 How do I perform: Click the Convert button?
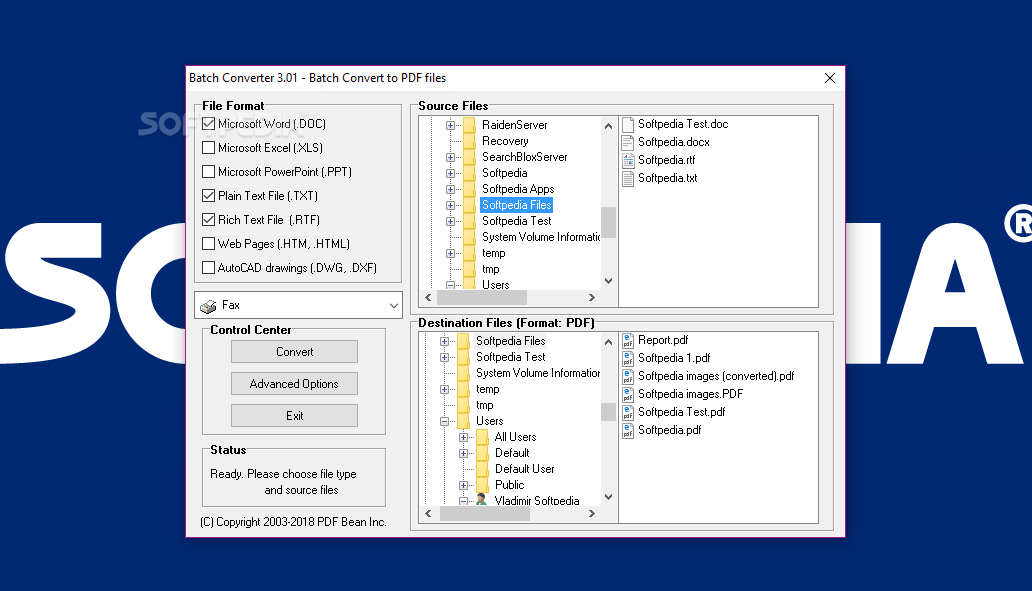(294, 351)
